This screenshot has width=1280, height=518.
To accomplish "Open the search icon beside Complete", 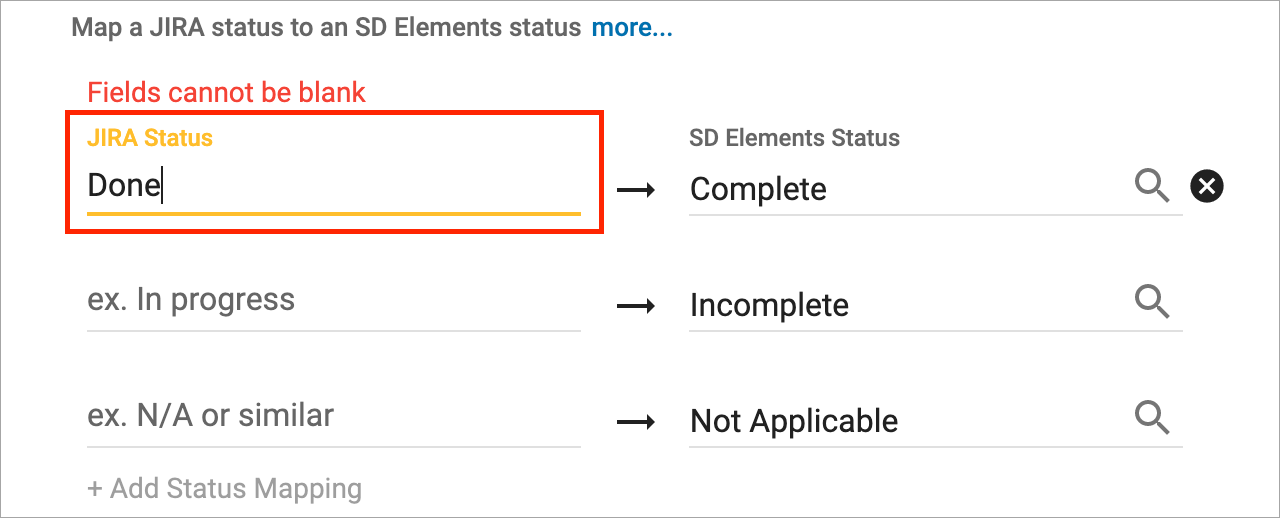I will [x=1152, y=186].
